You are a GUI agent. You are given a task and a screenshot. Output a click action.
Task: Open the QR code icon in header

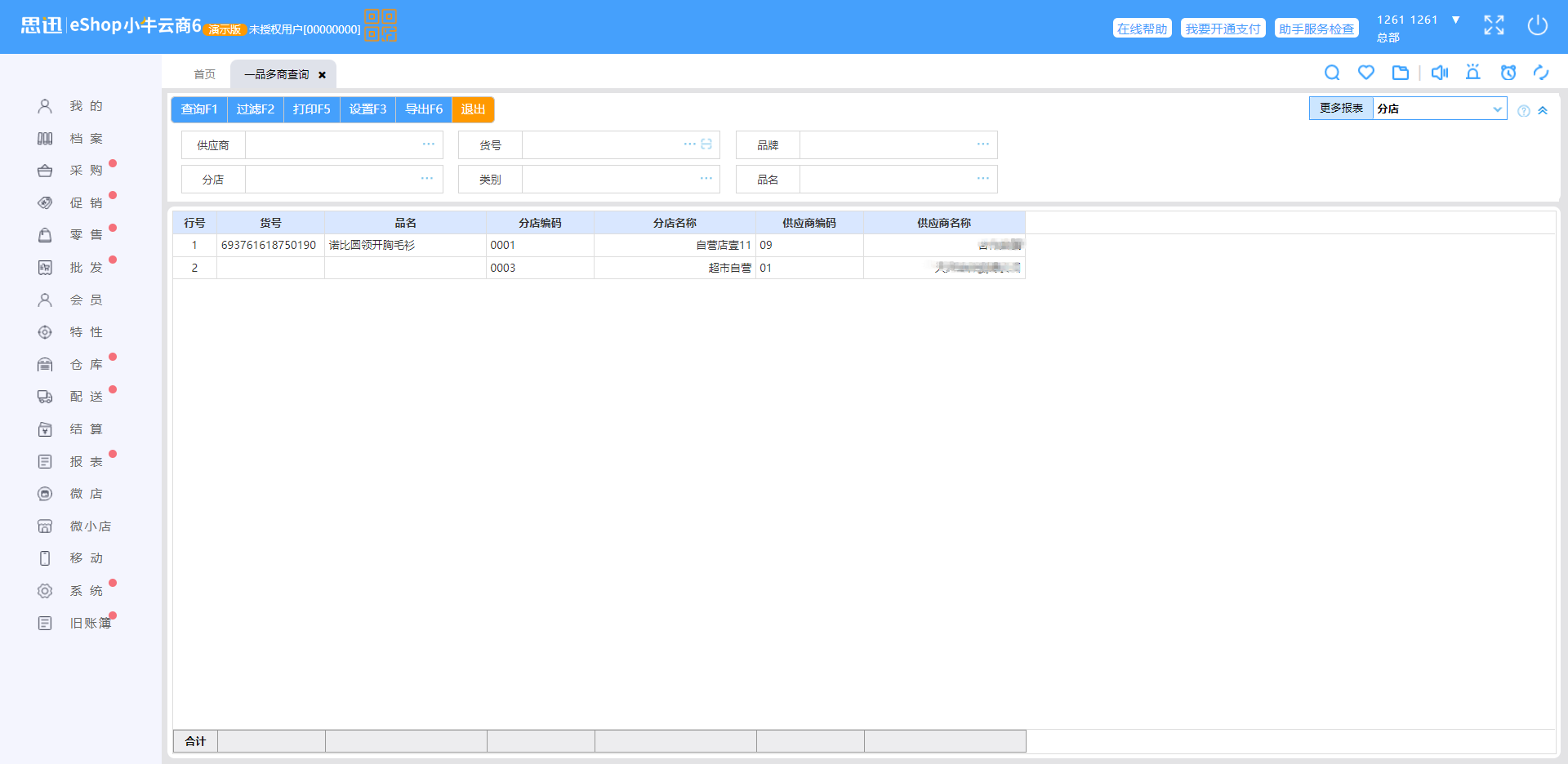(x=380, y=25)
